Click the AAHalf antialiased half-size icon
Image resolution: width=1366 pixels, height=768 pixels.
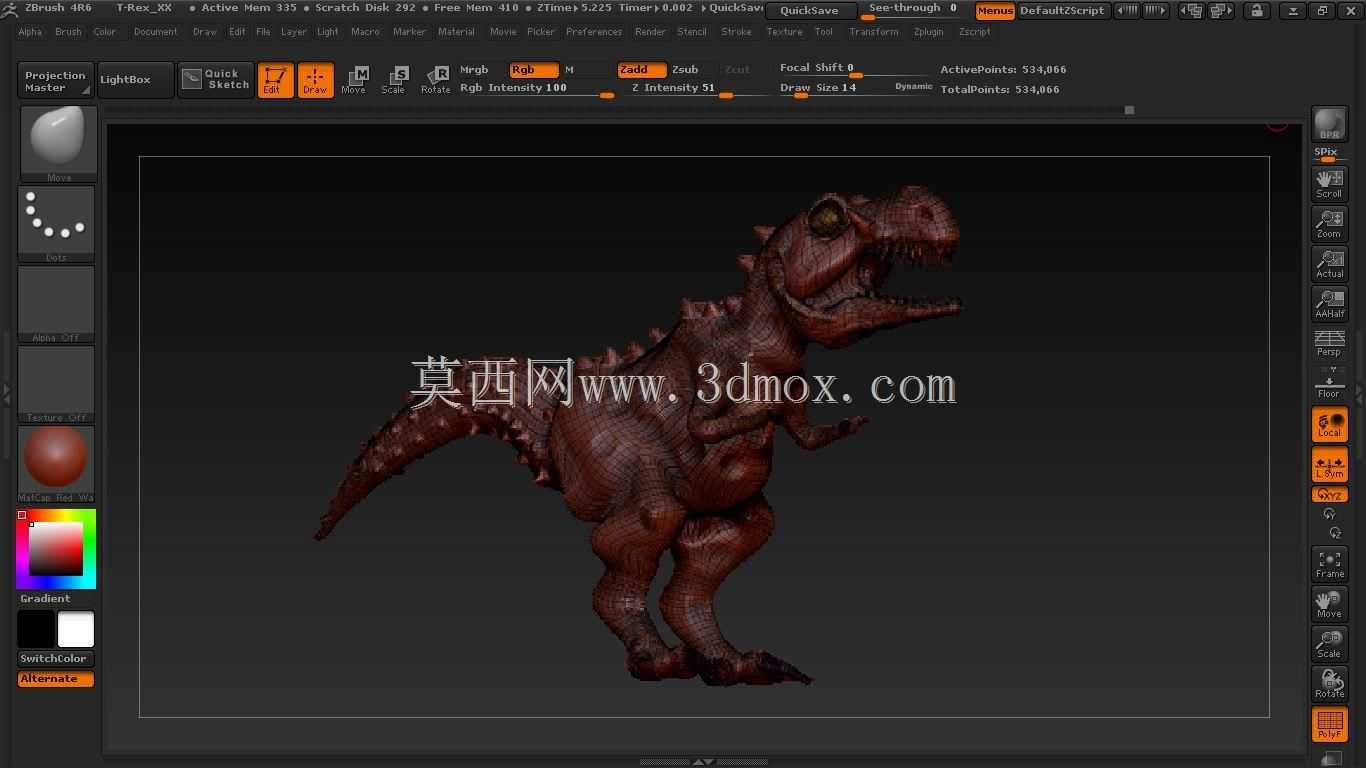(1329, 303)
